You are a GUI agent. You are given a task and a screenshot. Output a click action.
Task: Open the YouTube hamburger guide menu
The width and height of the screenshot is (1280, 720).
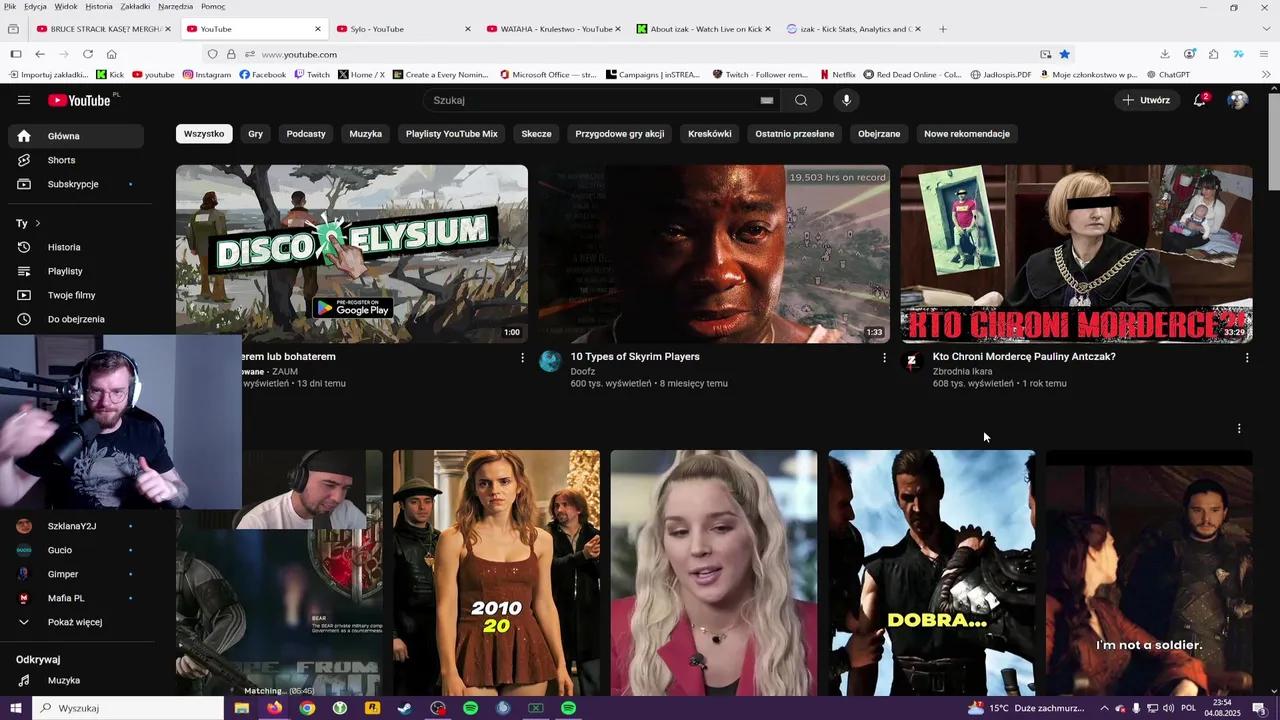click(24, 100)
